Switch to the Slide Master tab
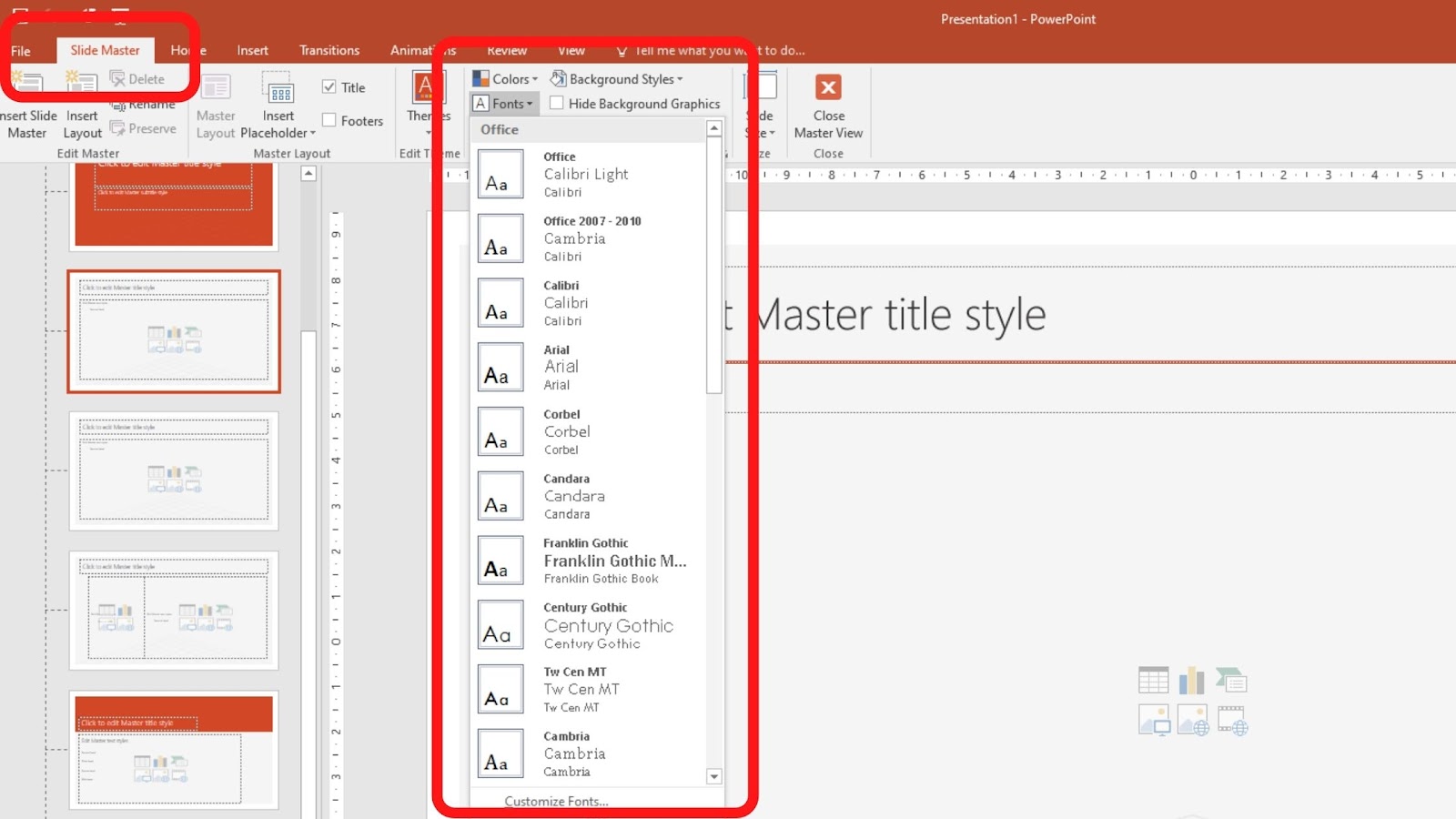The height and width of the screenshot is (819, 1456). tap(106, 50)
